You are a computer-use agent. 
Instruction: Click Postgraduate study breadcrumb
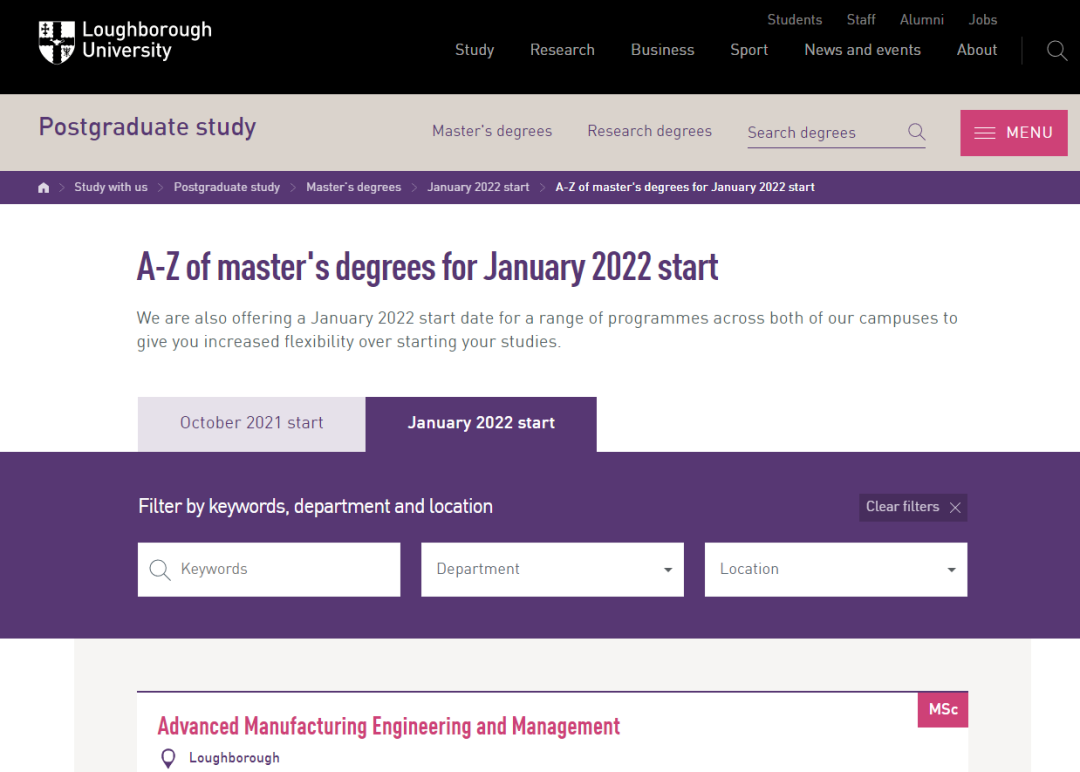coord(227,187)
